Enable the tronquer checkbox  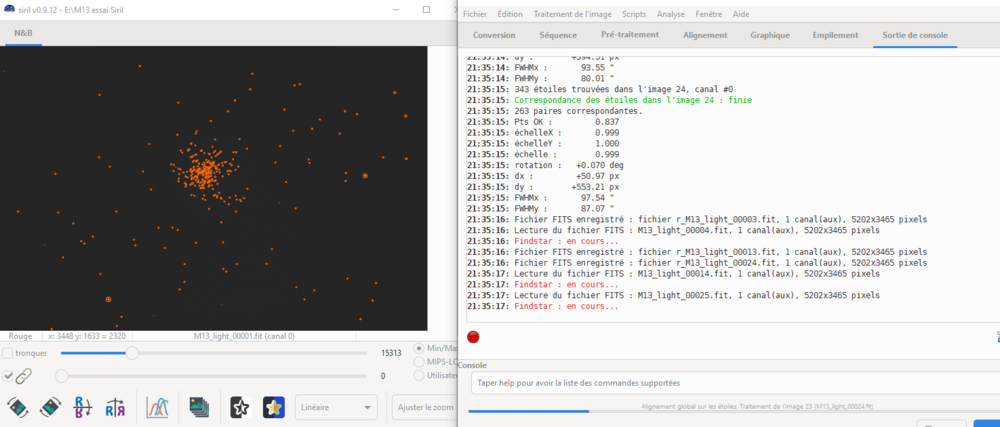point(8,353)
